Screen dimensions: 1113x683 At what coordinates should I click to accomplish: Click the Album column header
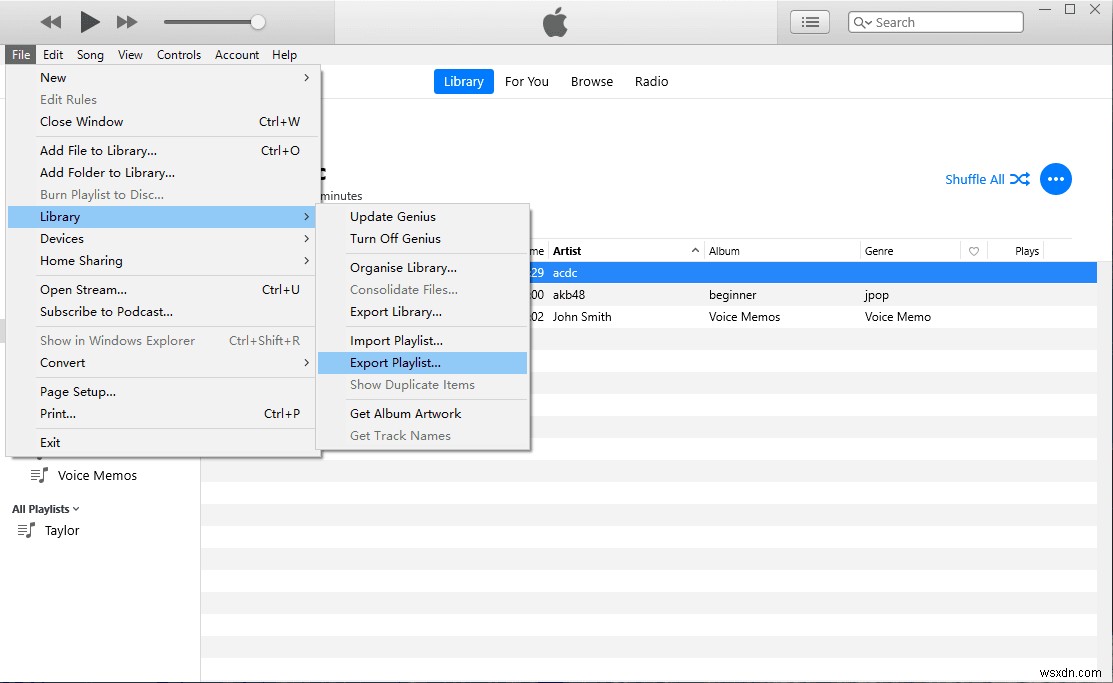coord(723,250)
